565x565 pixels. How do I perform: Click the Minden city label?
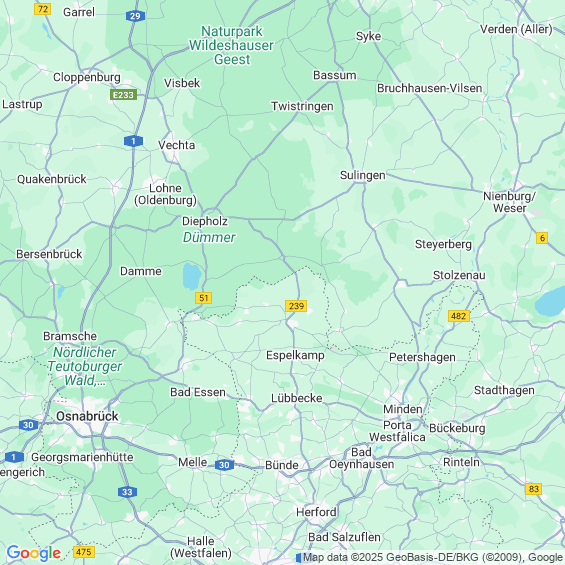pyautogui.click(x=402, y=409)
